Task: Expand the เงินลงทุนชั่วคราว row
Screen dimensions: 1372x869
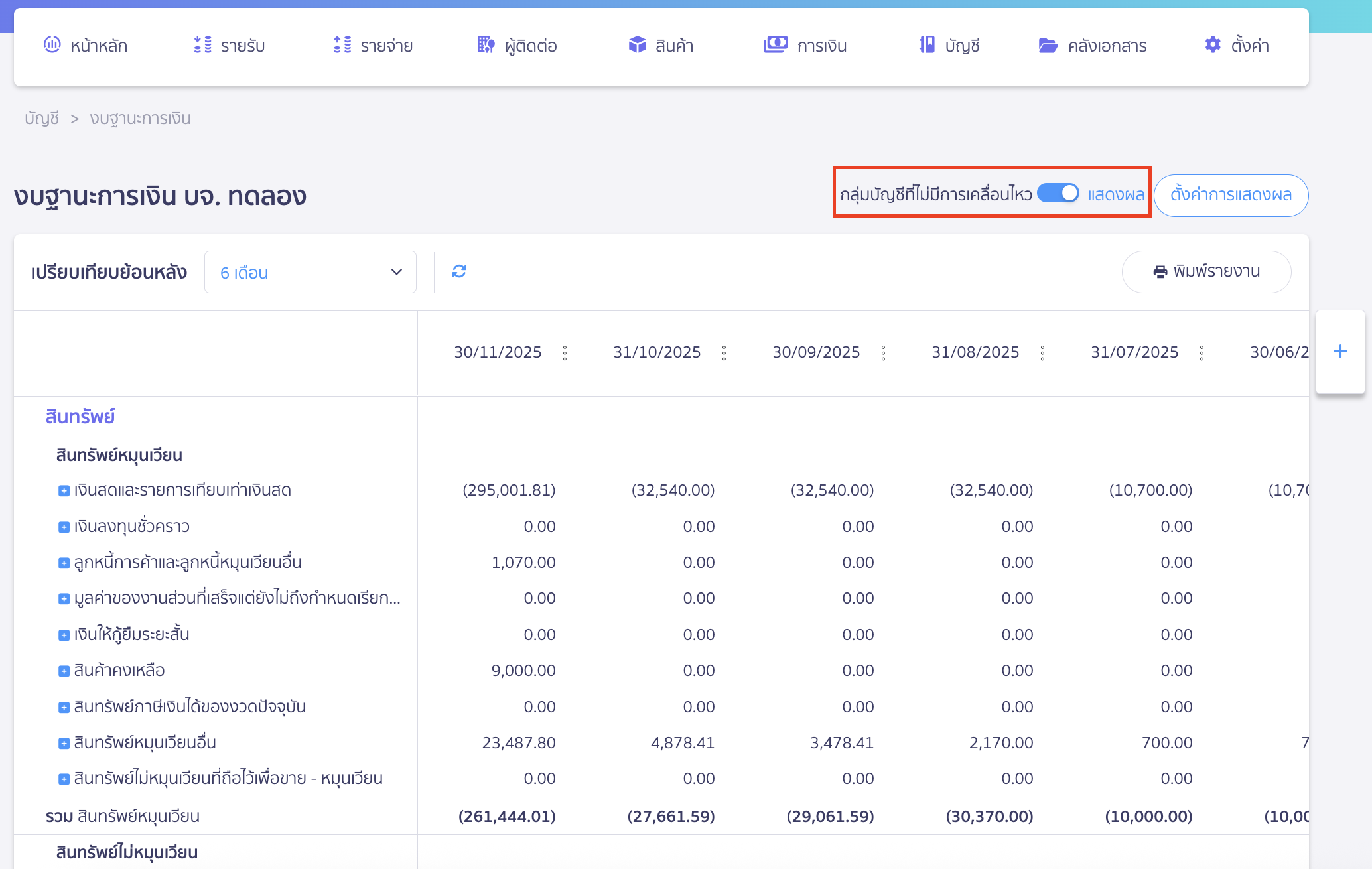Action: pos(64,527)
